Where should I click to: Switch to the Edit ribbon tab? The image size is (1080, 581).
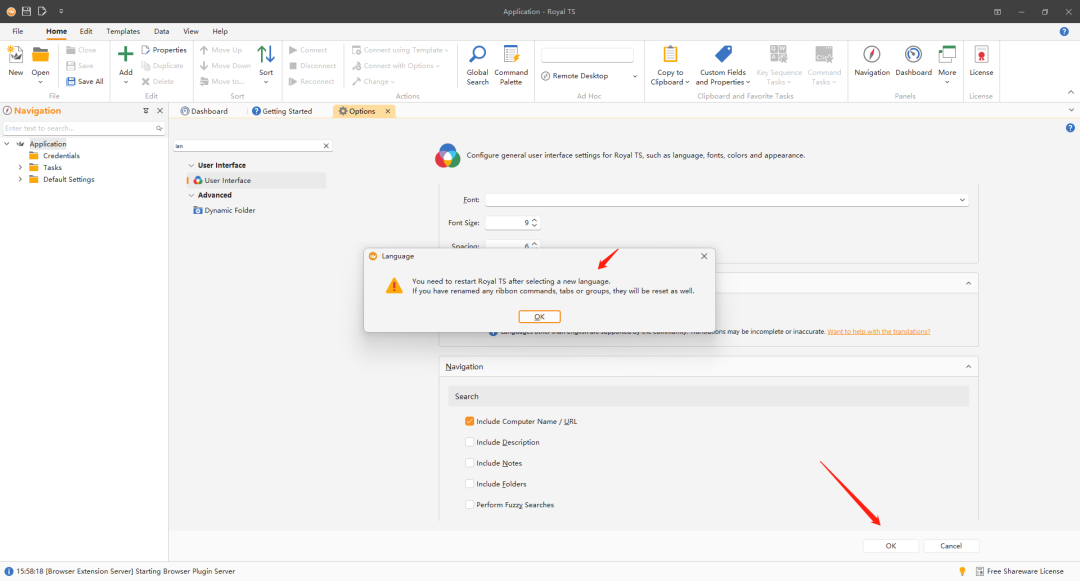coord(85,32)
